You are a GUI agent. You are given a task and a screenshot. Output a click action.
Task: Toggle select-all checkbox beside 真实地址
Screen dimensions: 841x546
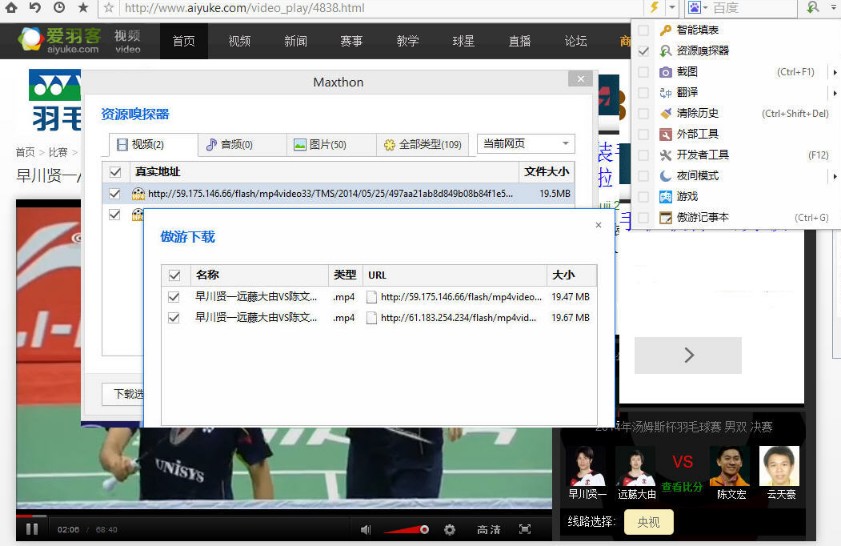click(115, 172)
